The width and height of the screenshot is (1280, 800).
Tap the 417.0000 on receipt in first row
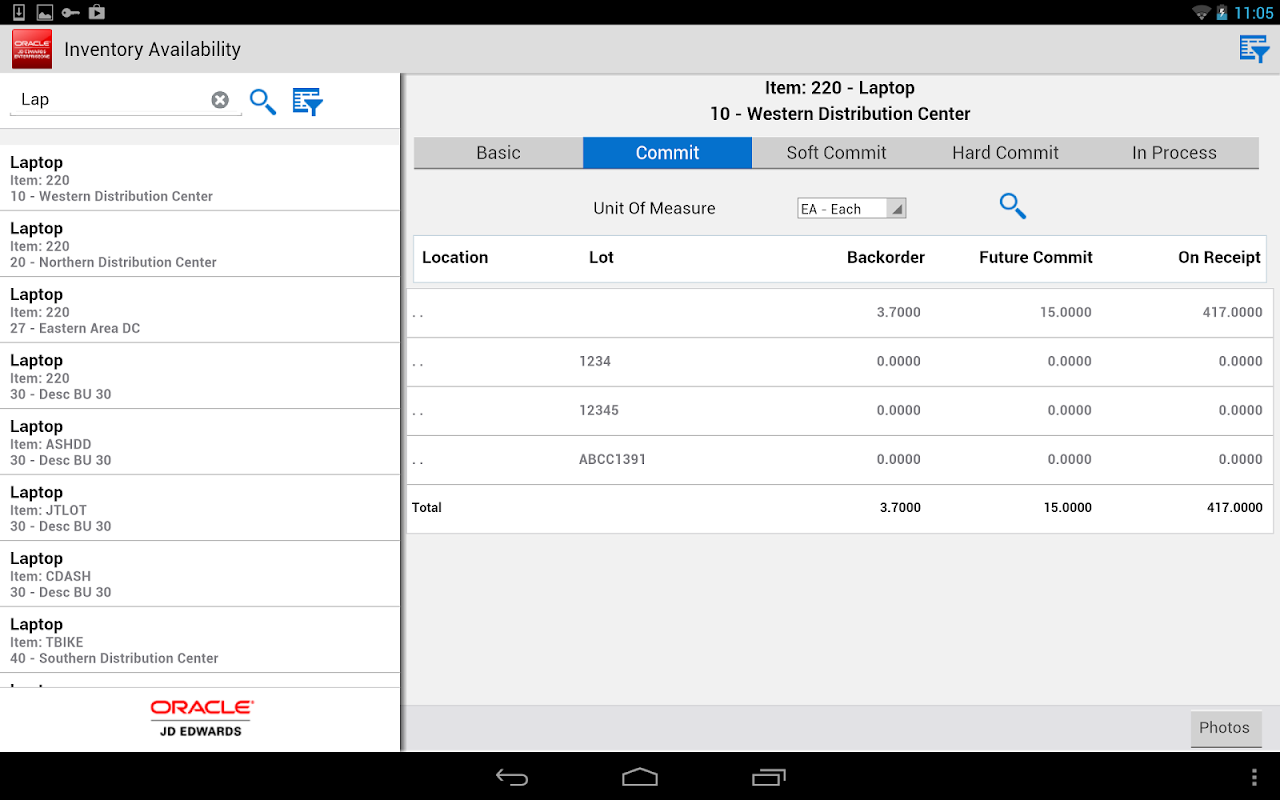click(1233, 313)
